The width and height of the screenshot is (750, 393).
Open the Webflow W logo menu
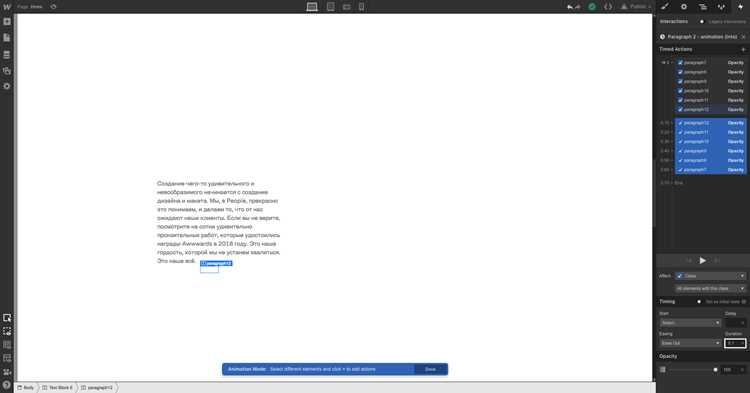click(x=7, y=7)
